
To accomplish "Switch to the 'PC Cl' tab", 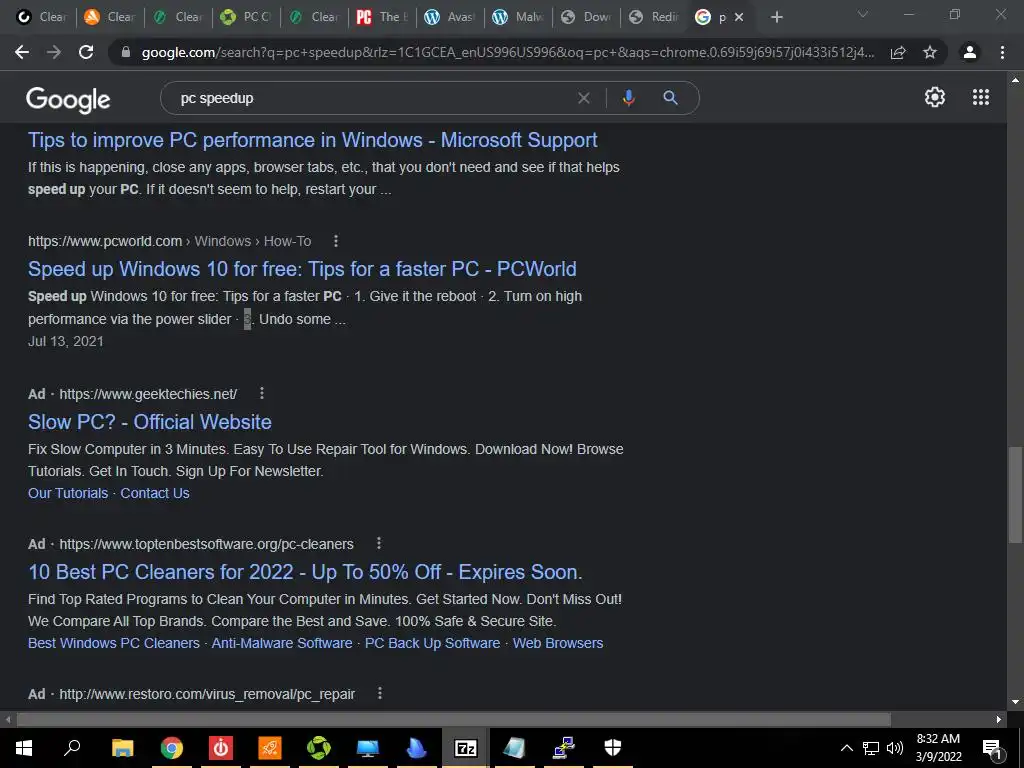I will point(246,17).
